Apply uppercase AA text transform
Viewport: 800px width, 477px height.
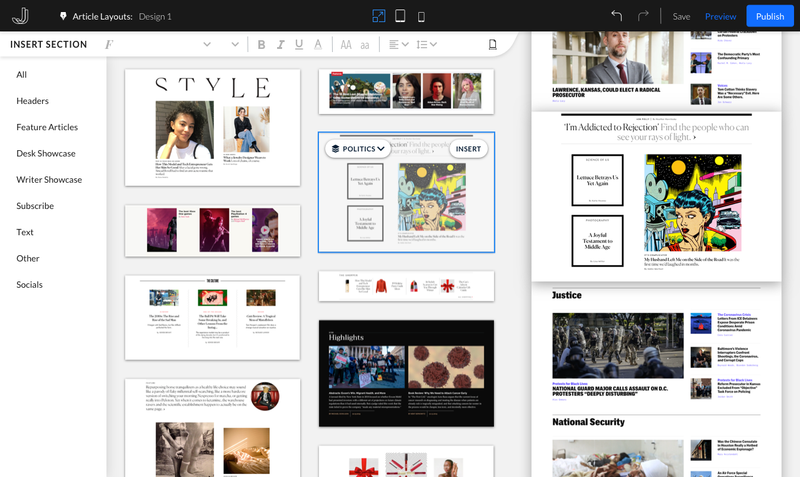[346, 44]
